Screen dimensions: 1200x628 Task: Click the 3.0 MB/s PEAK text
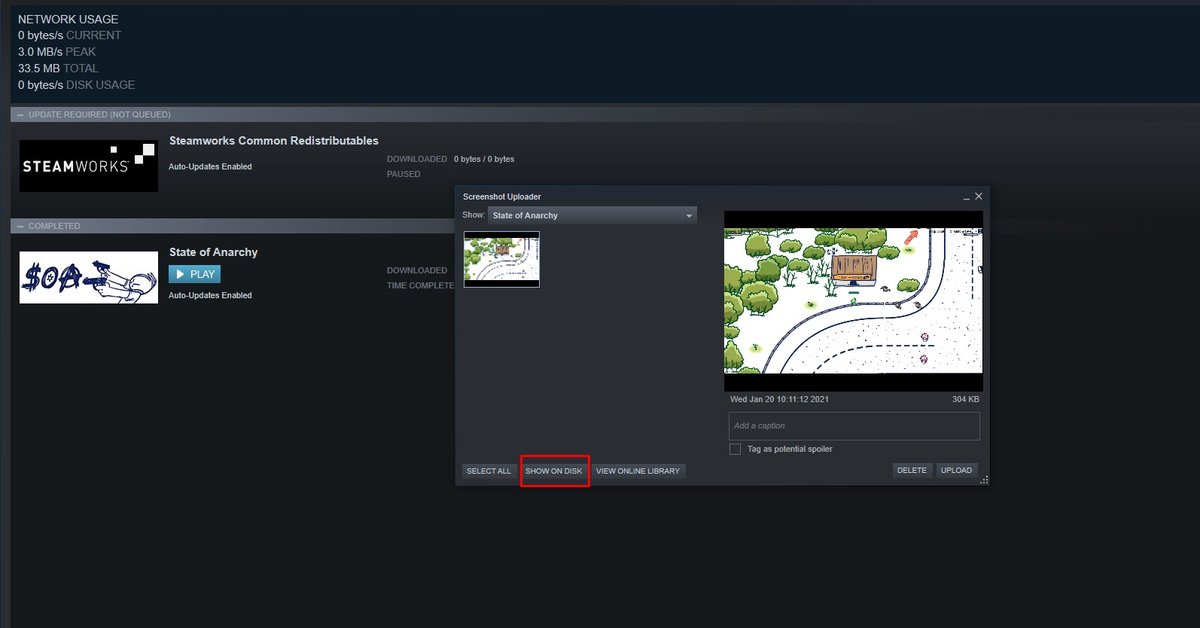57,52
